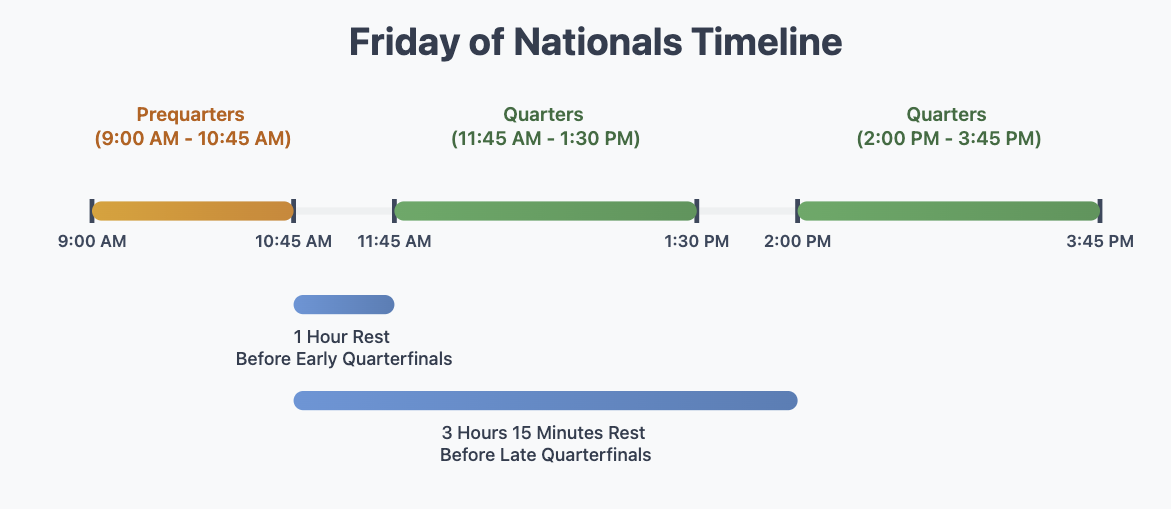This screenshot has height=509, width=1171.
Task: Select the first green Quarters bar
Action: 545,211
